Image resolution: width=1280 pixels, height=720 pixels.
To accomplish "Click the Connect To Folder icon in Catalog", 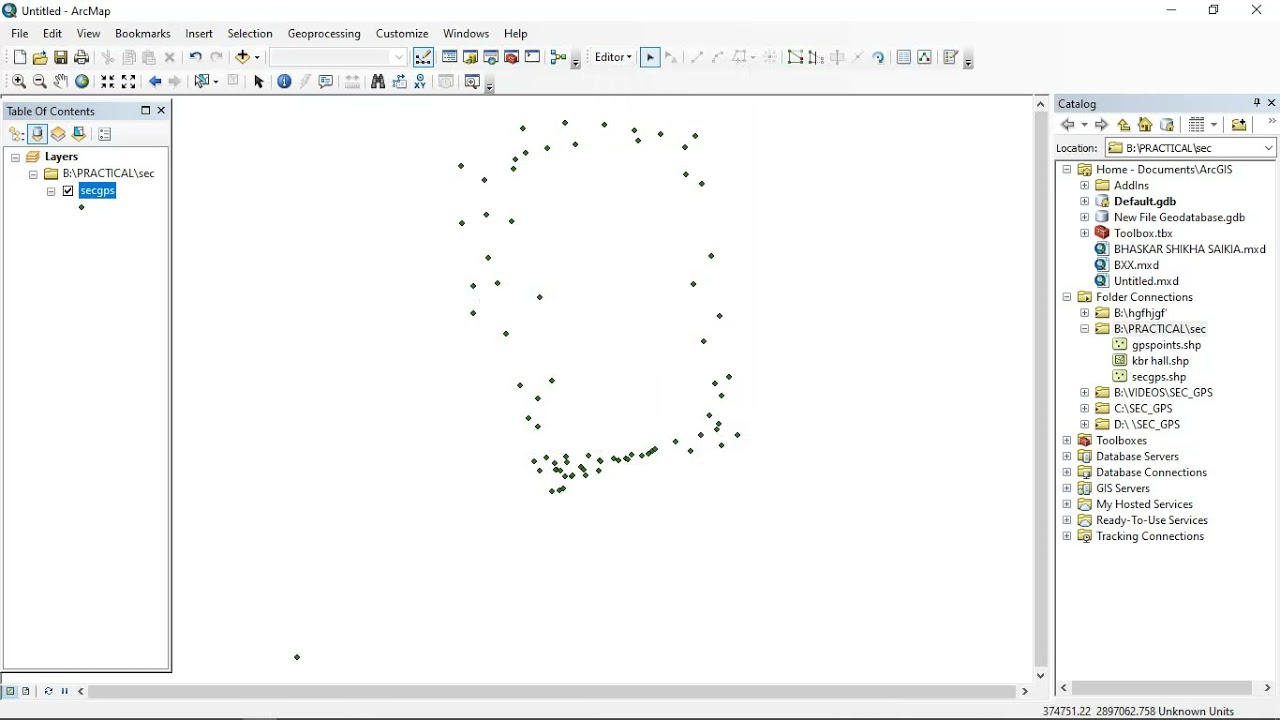I will tap(1239, 125).
